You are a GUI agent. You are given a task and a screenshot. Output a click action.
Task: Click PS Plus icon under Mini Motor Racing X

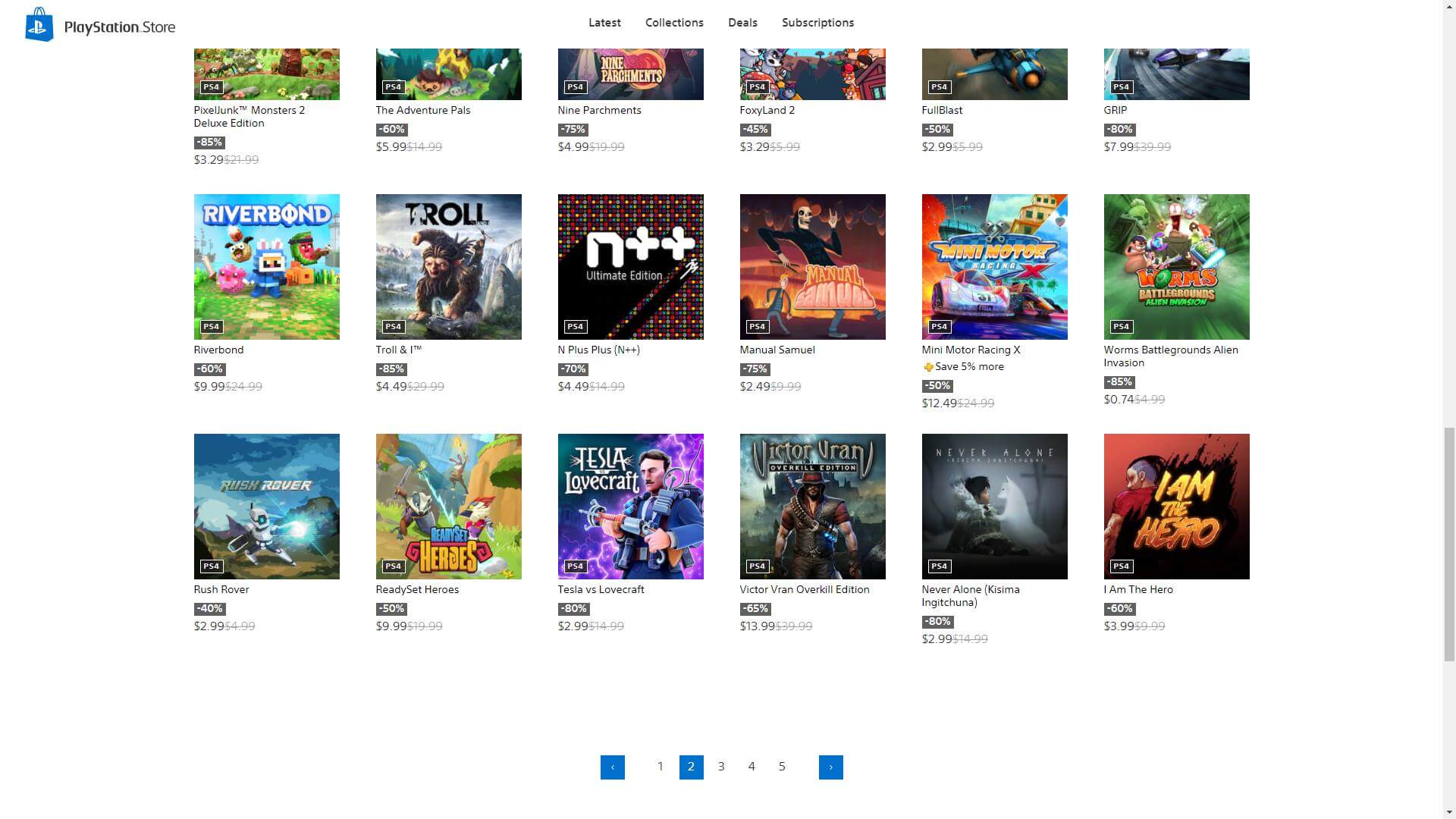(928, 367)
